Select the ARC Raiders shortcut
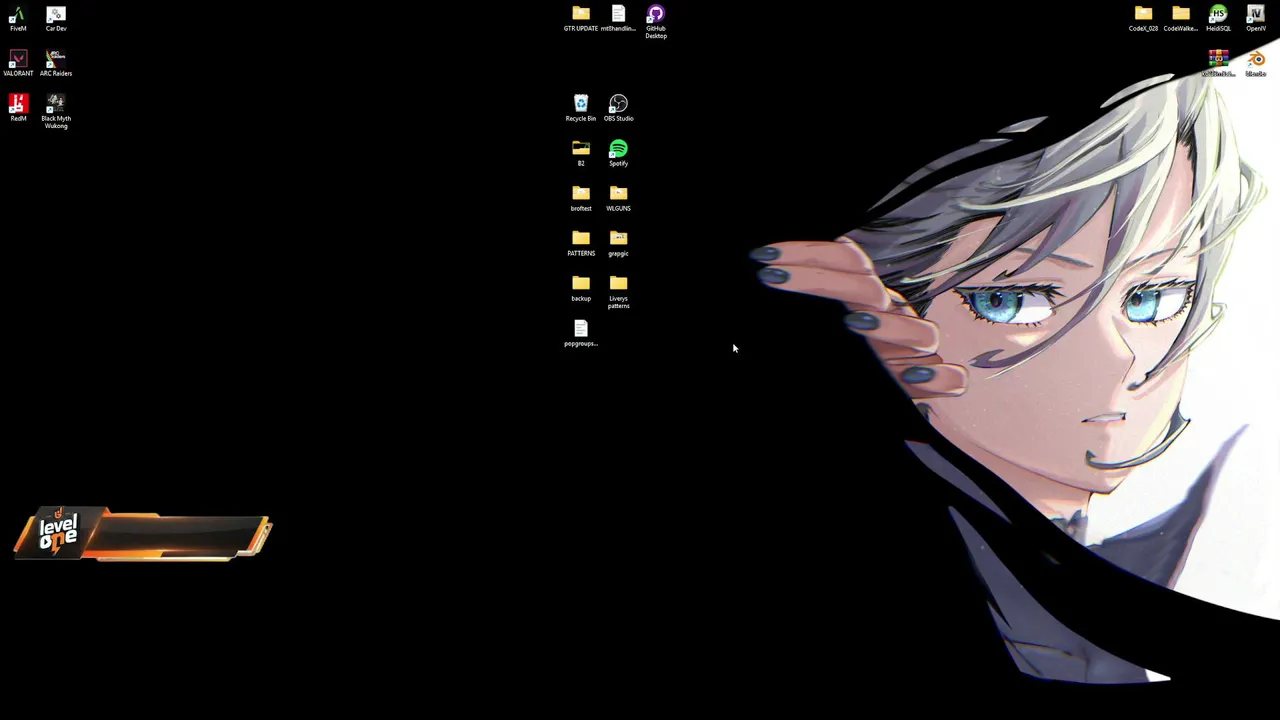 [56, 64]
